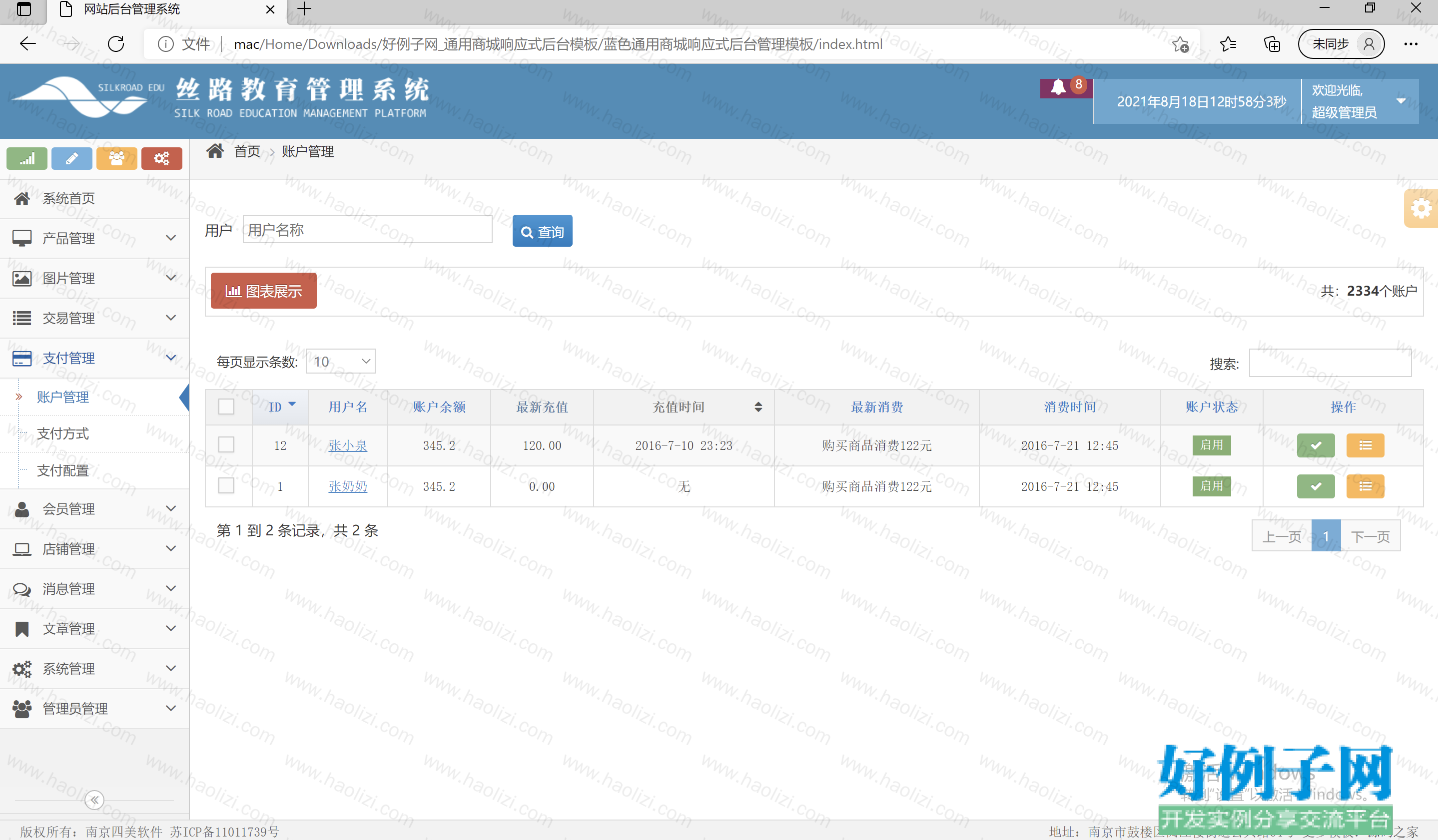Select page 1 in pagination
1438x840 pixels.
tap(1326, 536)
